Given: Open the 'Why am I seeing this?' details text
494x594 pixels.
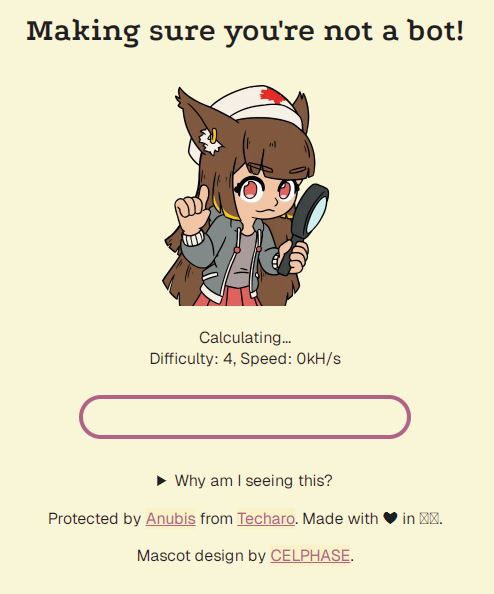Looking at the screenshot, I should click(x=253, y=481).
